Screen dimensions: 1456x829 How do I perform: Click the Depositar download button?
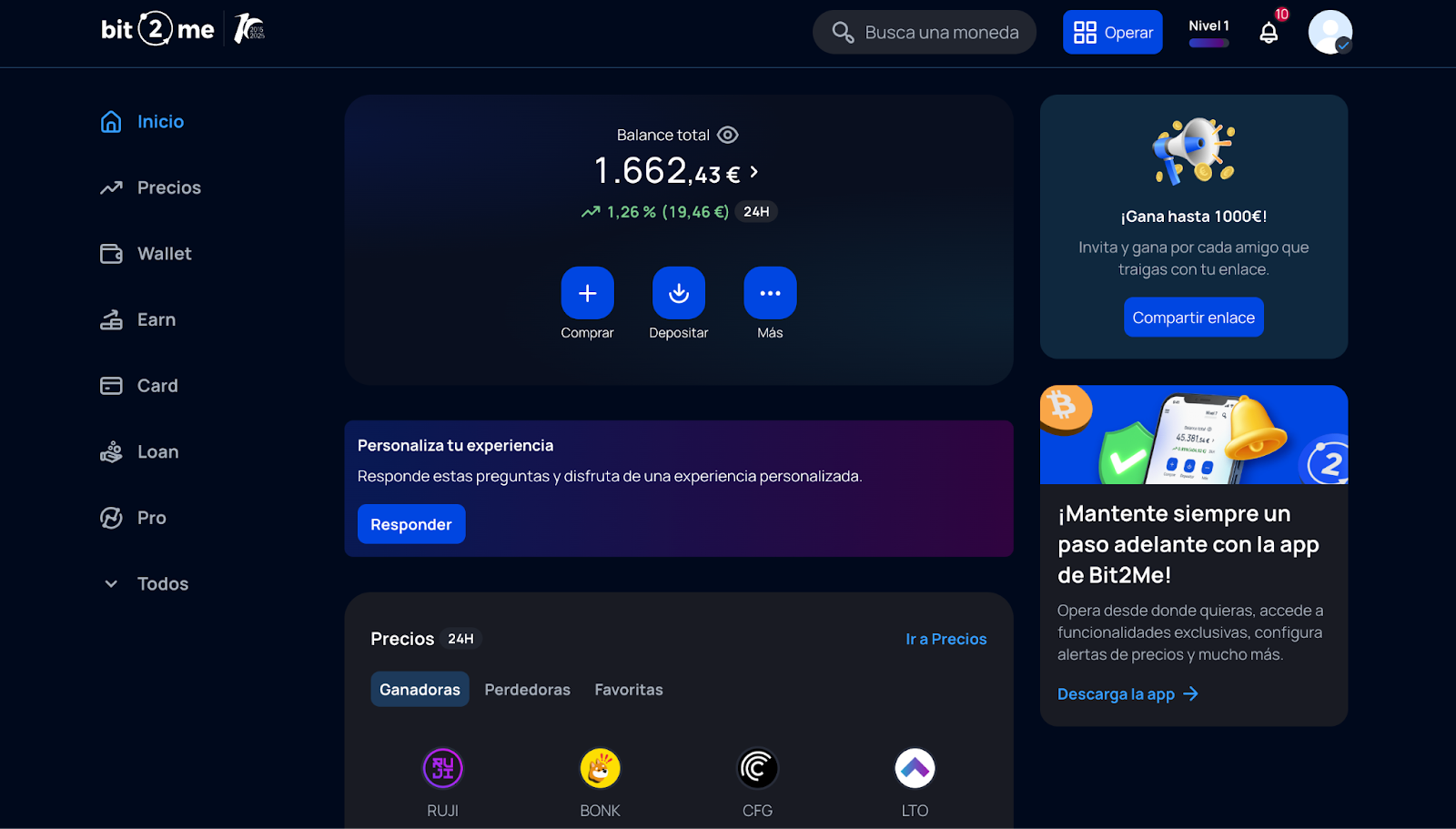pyautogui.click(x=679, y=293)
